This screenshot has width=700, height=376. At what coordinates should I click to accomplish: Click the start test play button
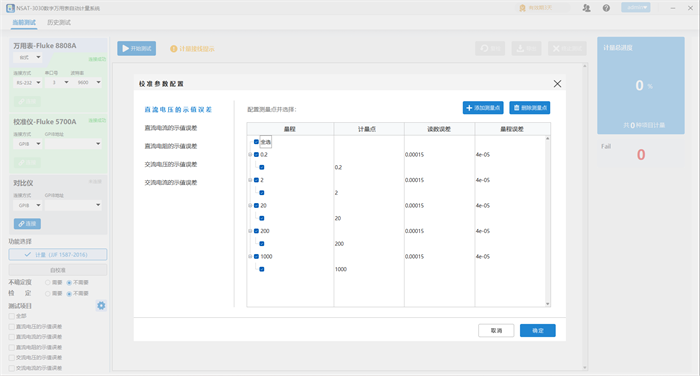point(137,48)
